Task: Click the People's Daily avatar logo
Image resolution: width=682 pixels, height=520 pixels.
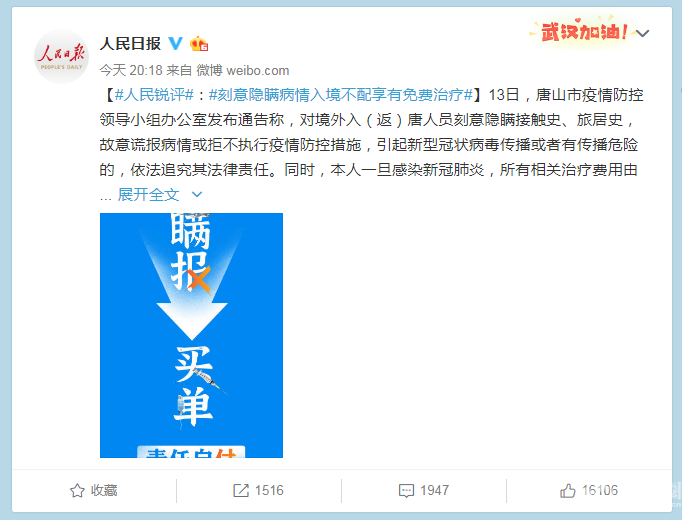Action: click(x=61, y=57)
